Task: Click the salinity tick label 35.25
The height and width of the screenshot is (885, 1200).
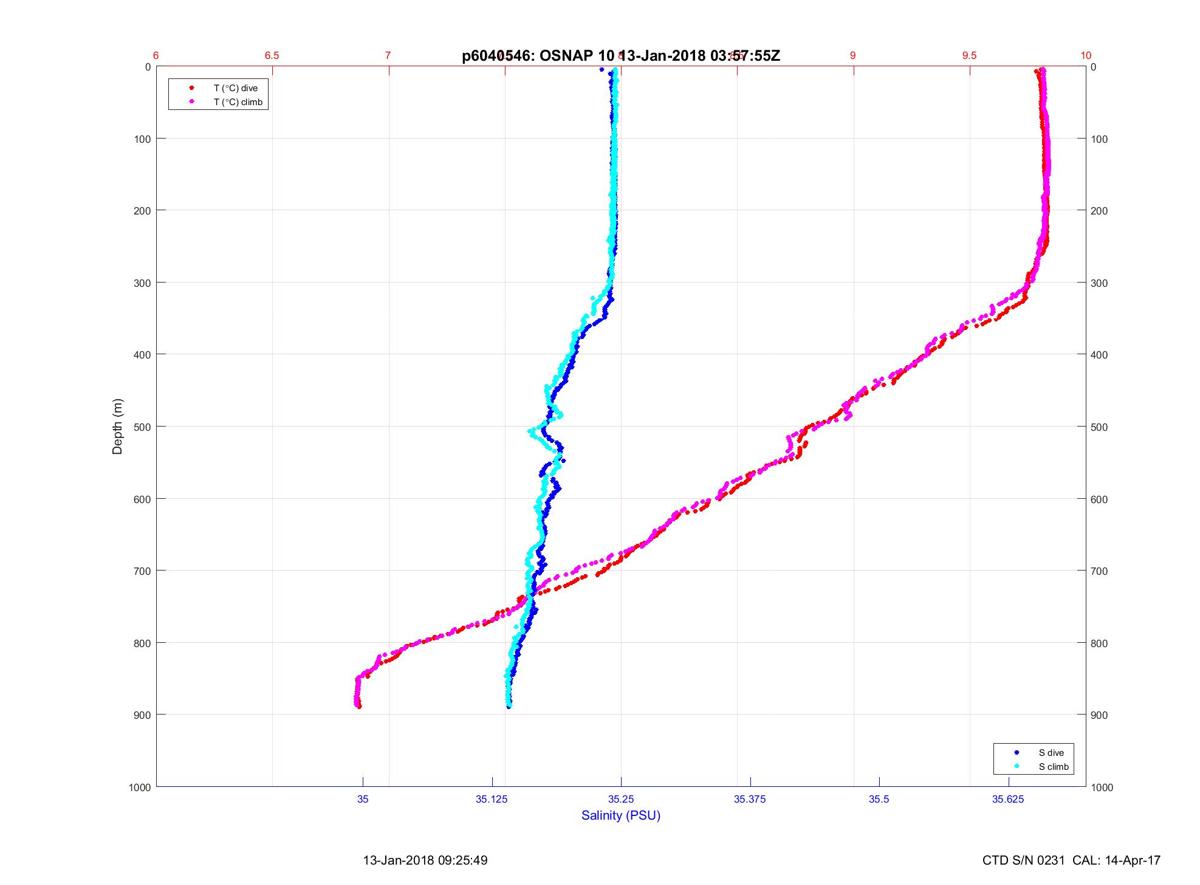Action: [621, 799]
